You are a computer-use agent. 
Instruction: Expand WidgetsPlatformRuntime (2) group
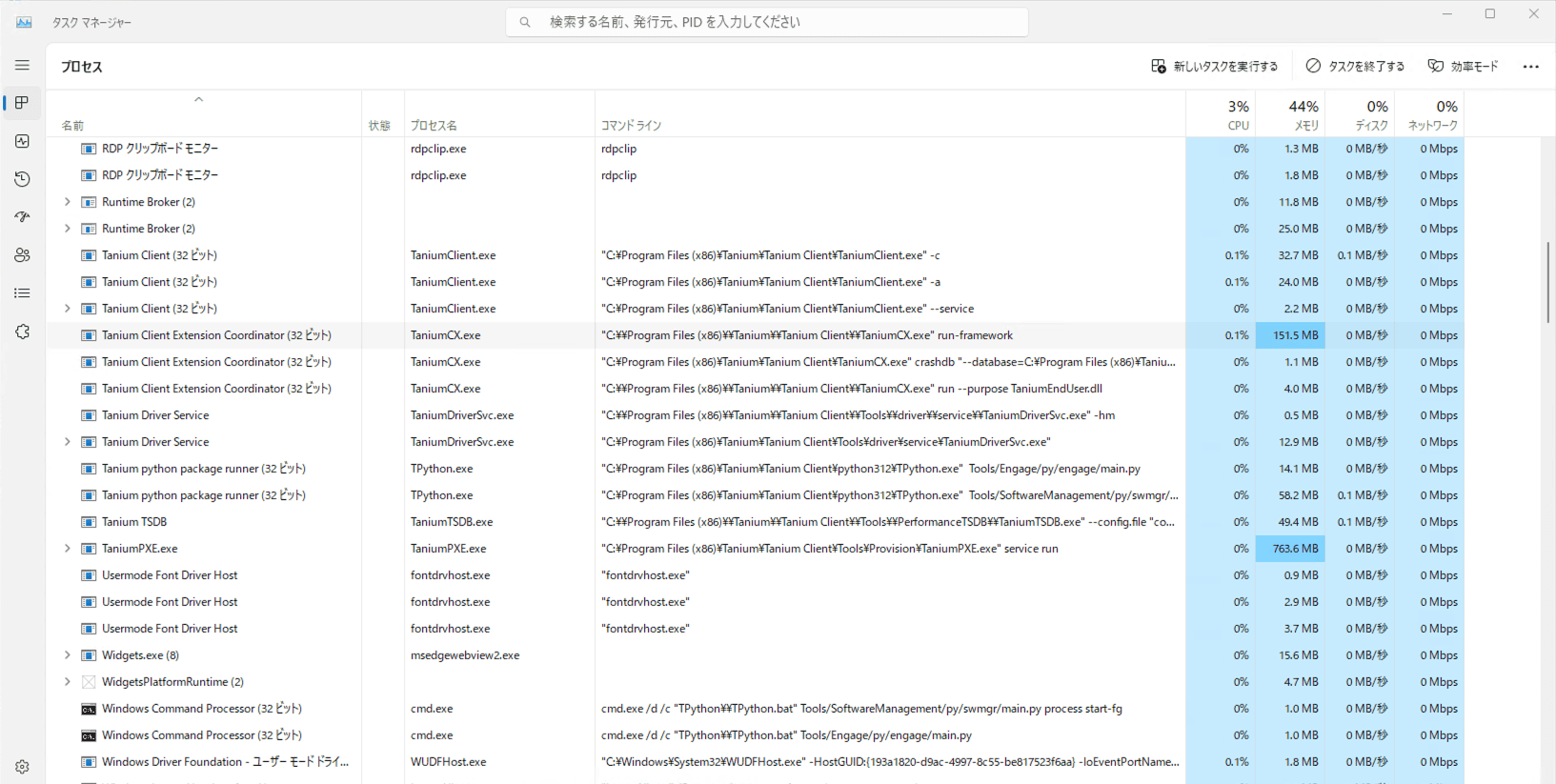(x=67, y=682)
